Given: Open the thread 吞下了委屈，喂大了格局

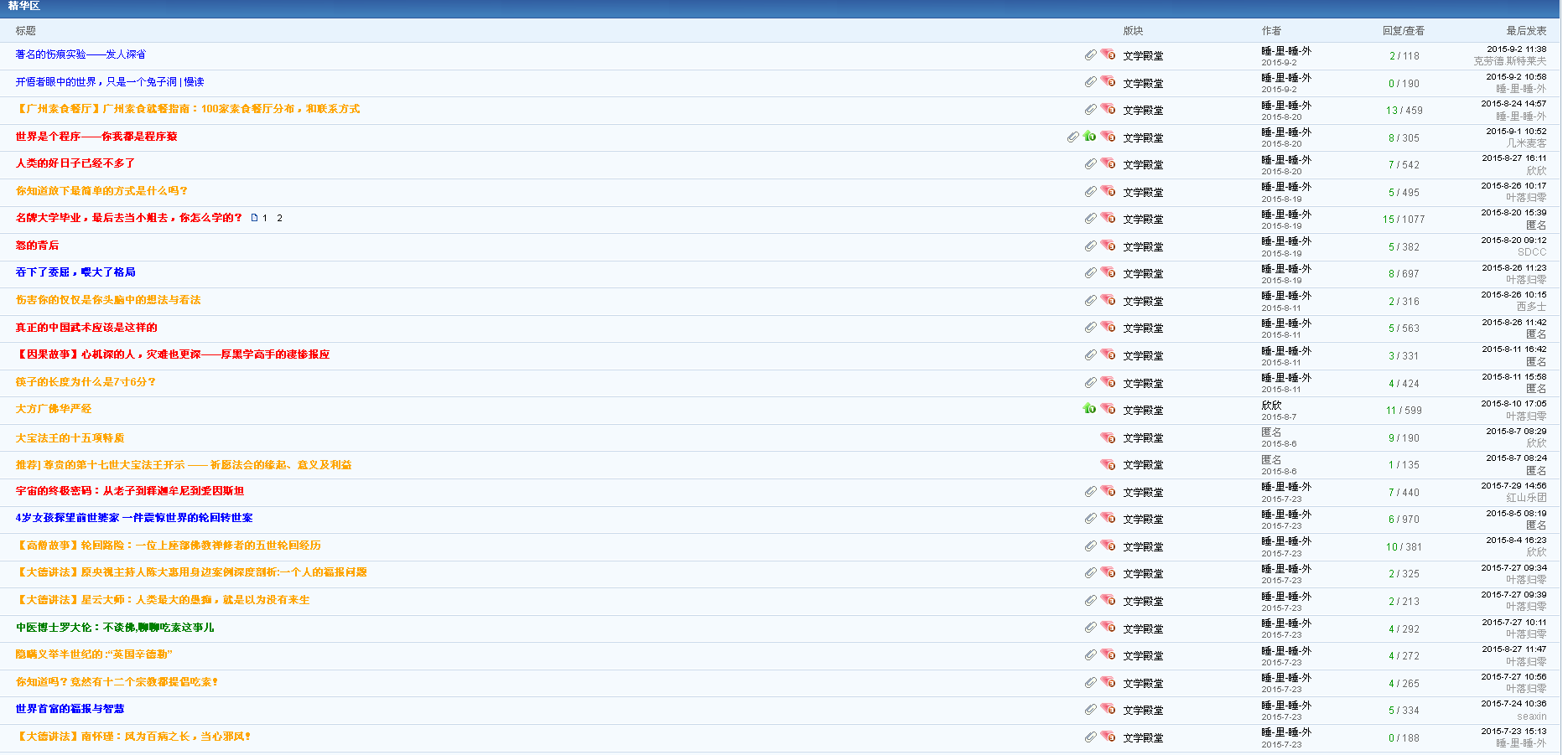Looking at the screenshot, I should [75, 272].
